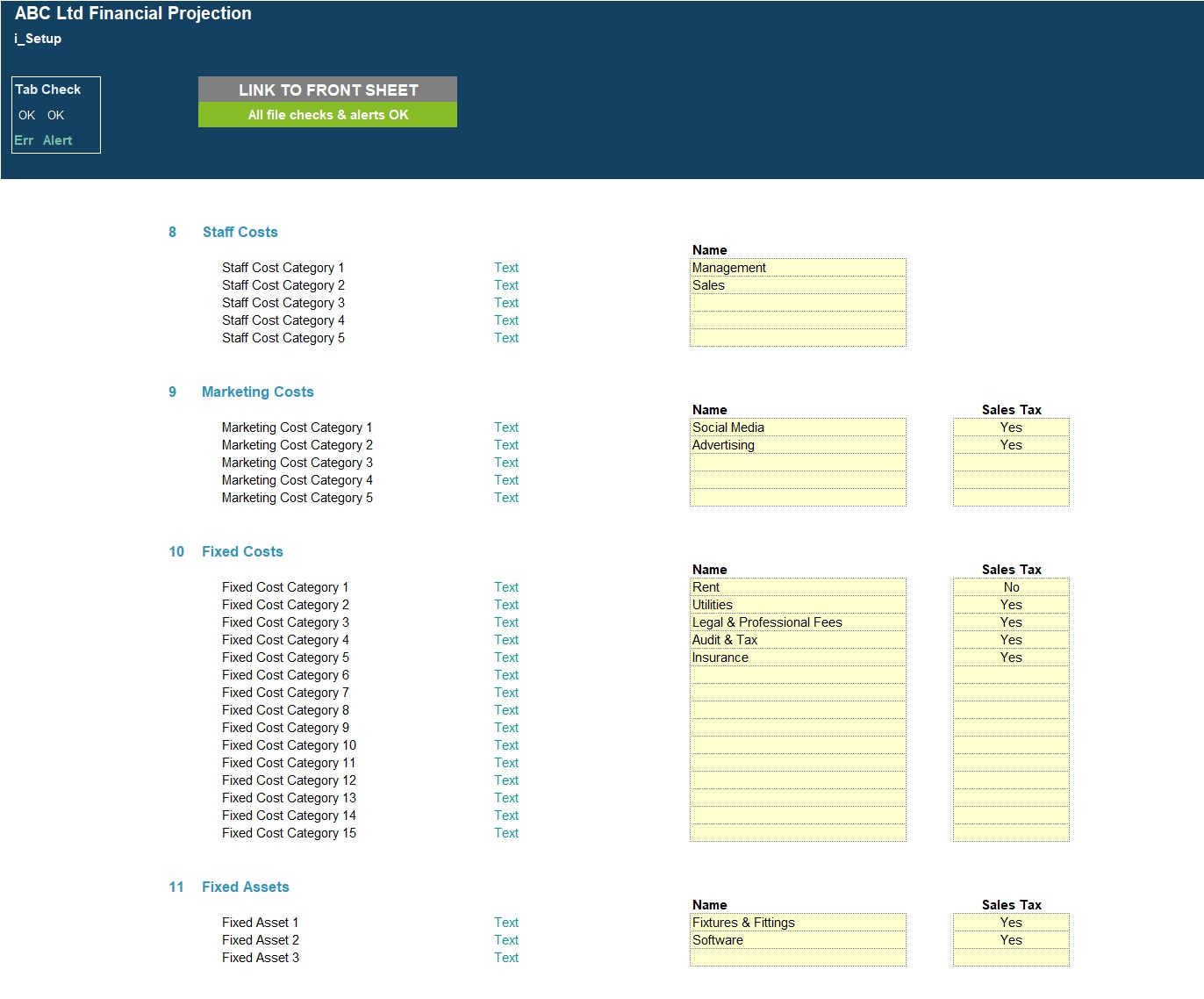Select the Text unit label for Fixed Cost Category 14
The height and width of the screenshot is (999, 1204).
pos(506,816)
